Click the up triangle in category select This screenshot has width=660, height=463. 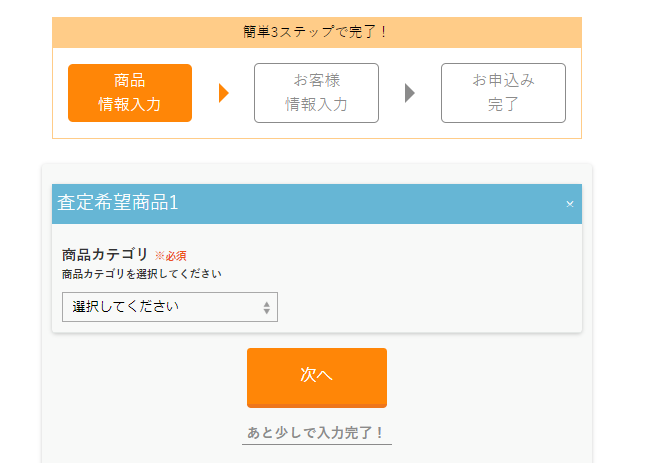(266, 304)
